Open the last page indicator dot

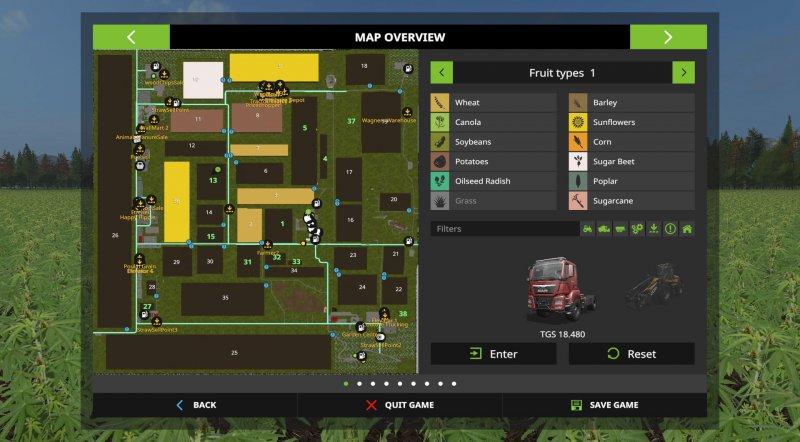454,384
